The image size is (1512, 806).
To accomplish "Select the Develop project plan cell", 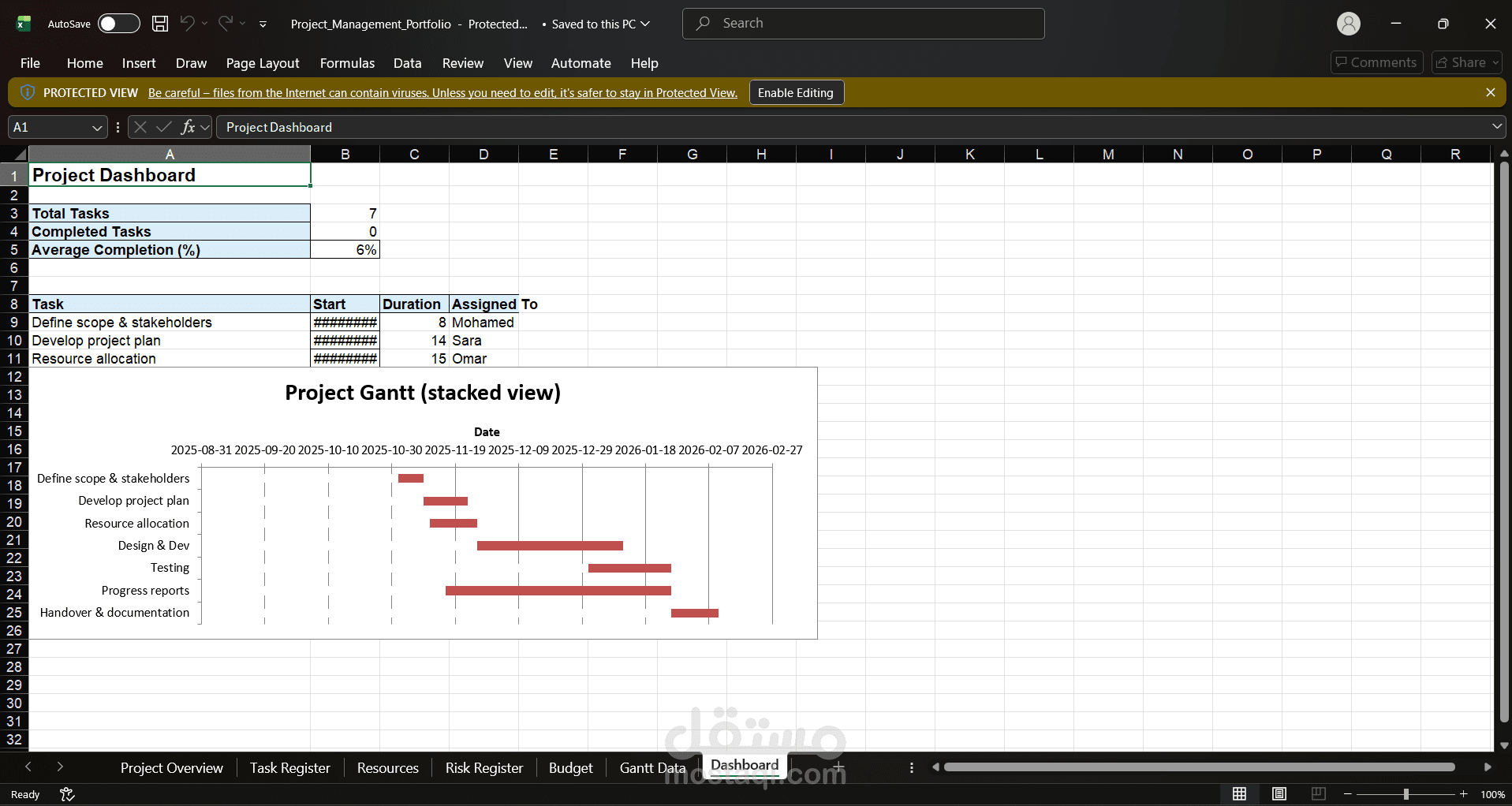I will (x=170, y=340).
